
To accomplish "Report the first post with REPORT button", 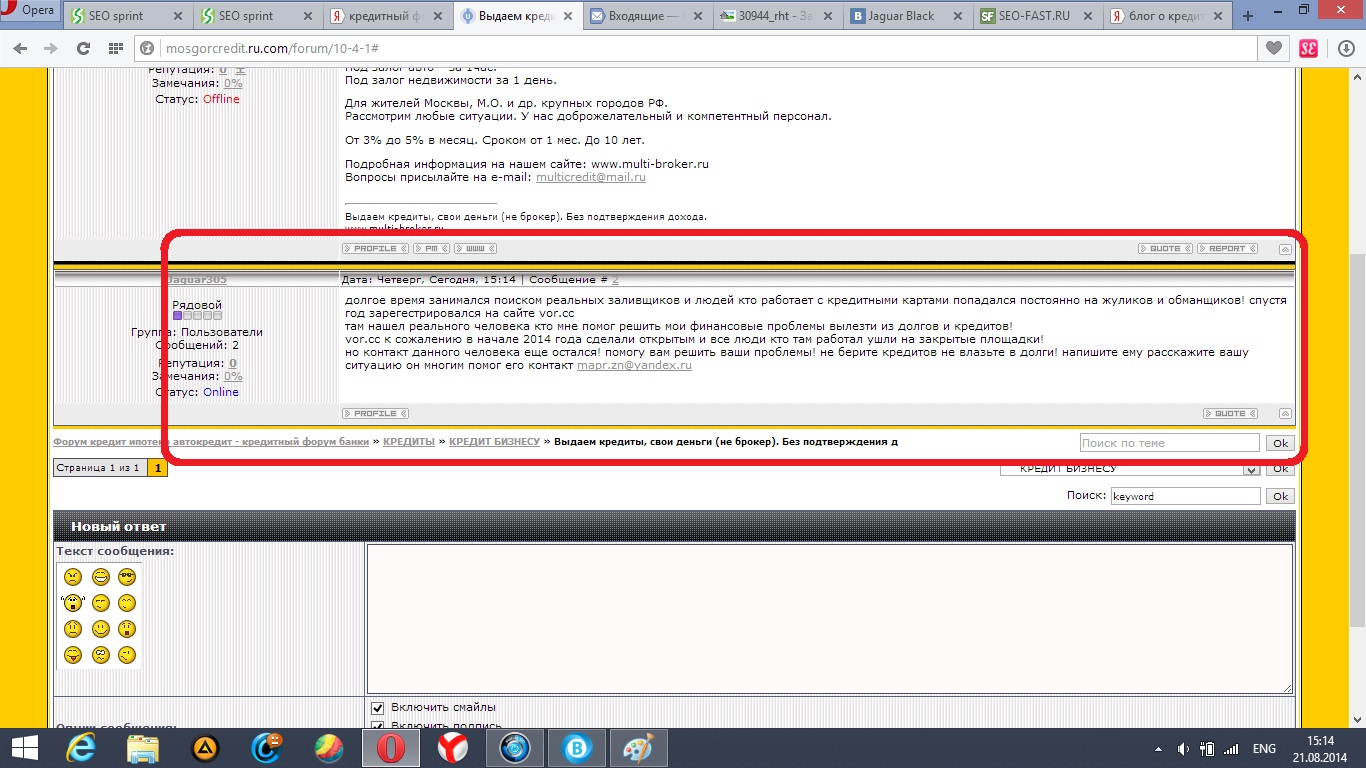I will click(x=1227, y=248).
